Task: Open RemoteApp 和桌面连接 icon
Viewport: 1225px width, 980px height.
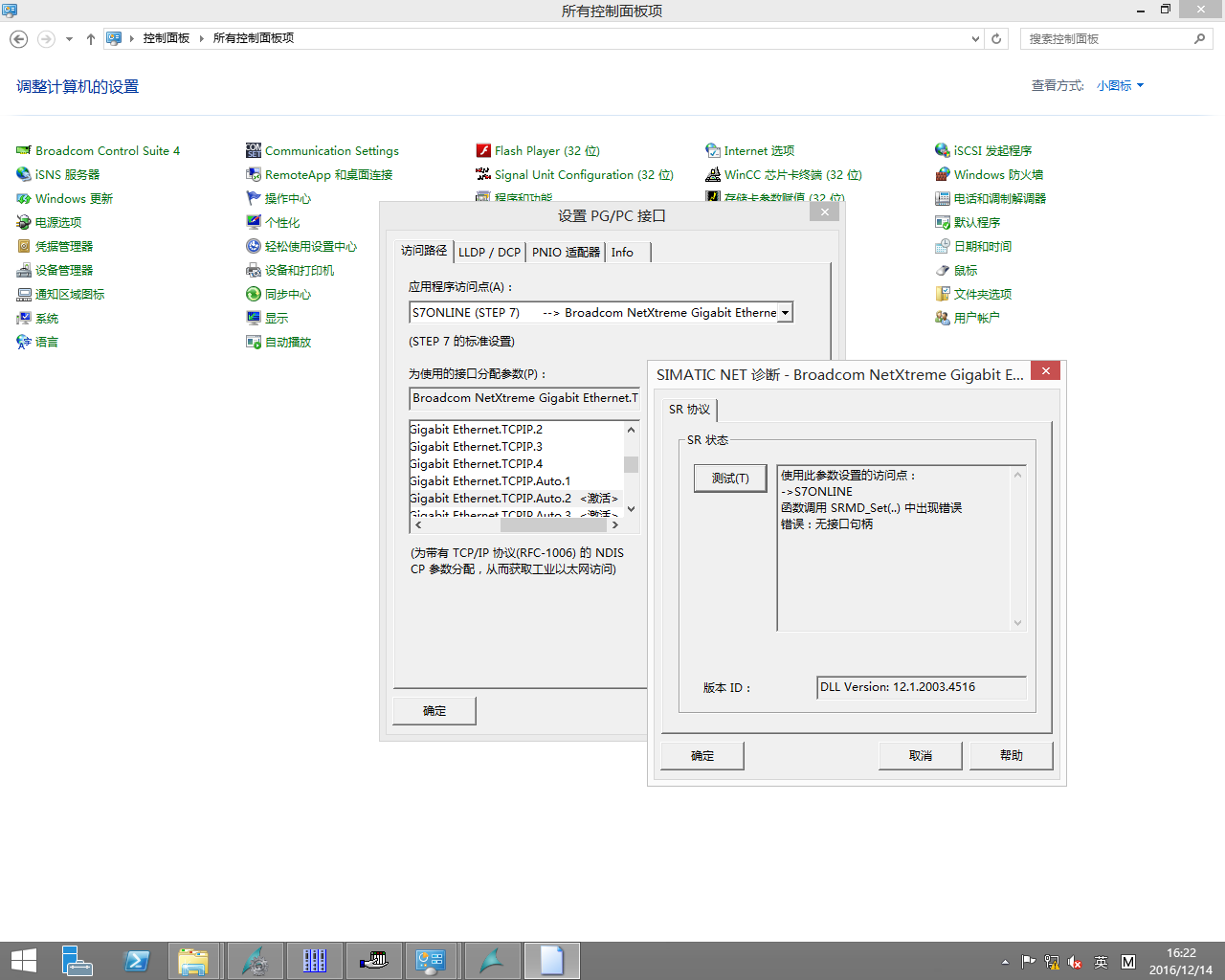Action: tap(254, 175)
